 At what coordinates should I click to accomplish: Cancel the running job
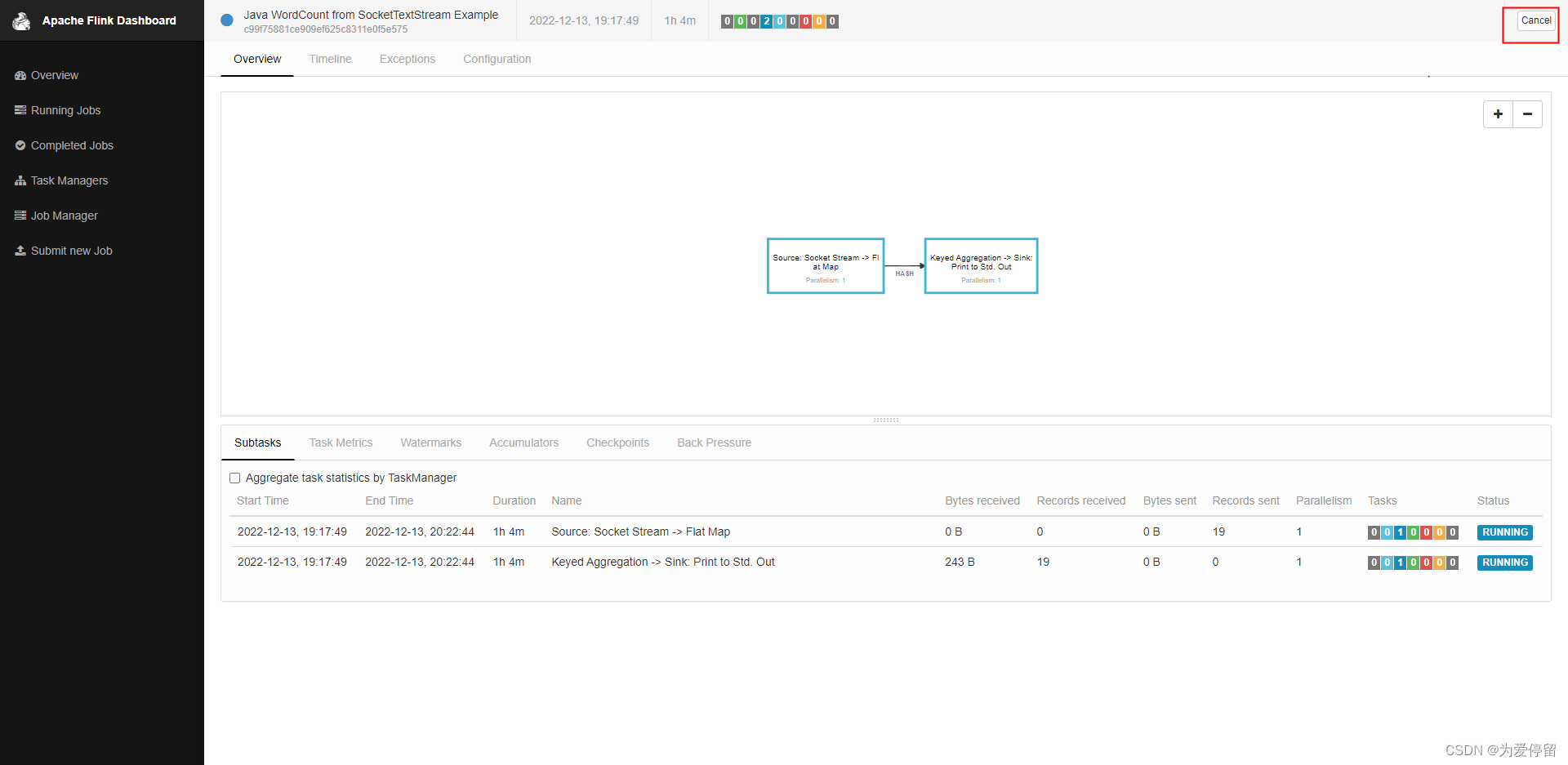1536,20
